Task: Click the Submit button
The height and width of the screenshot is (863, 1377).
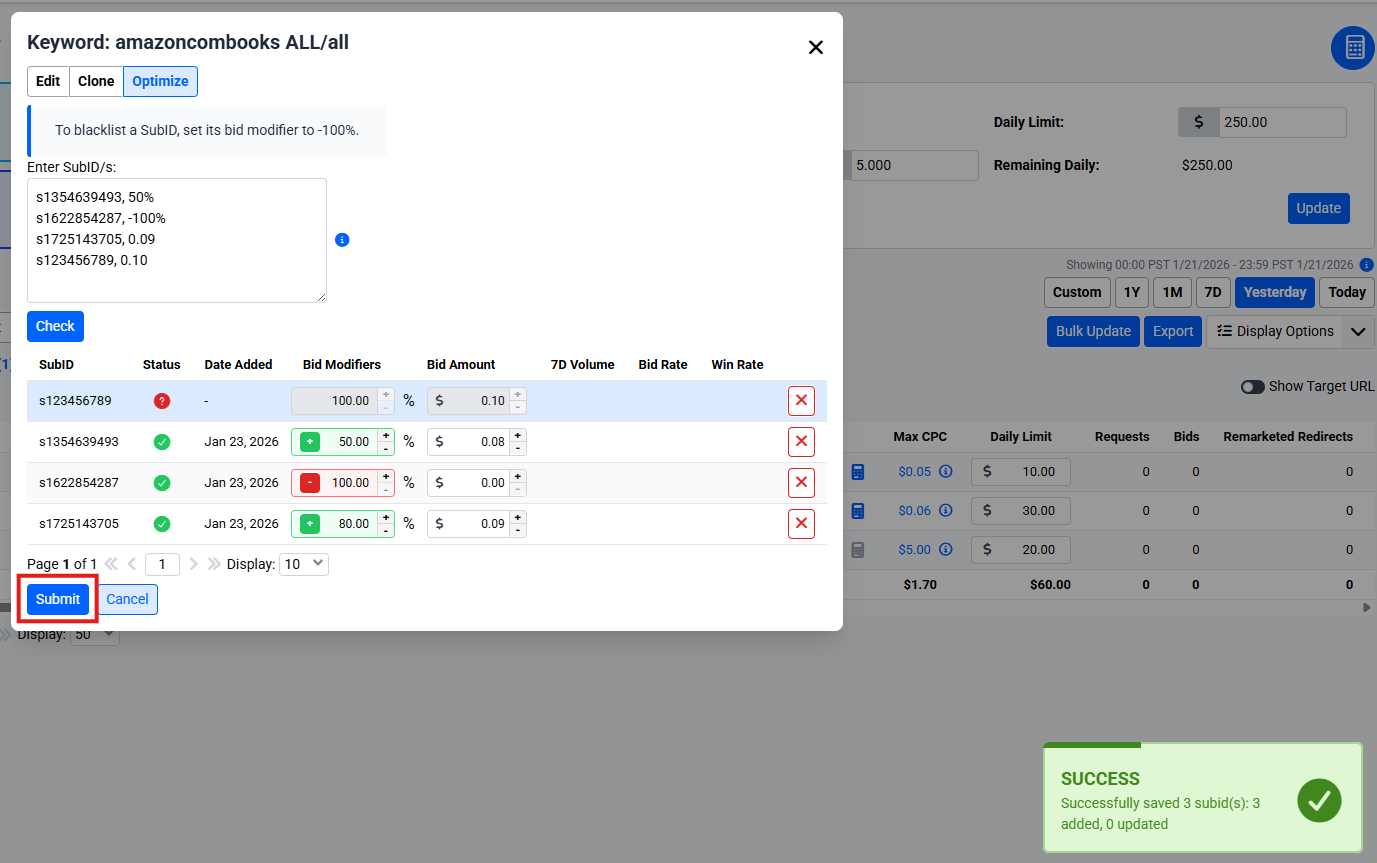Action: point(58,599)
